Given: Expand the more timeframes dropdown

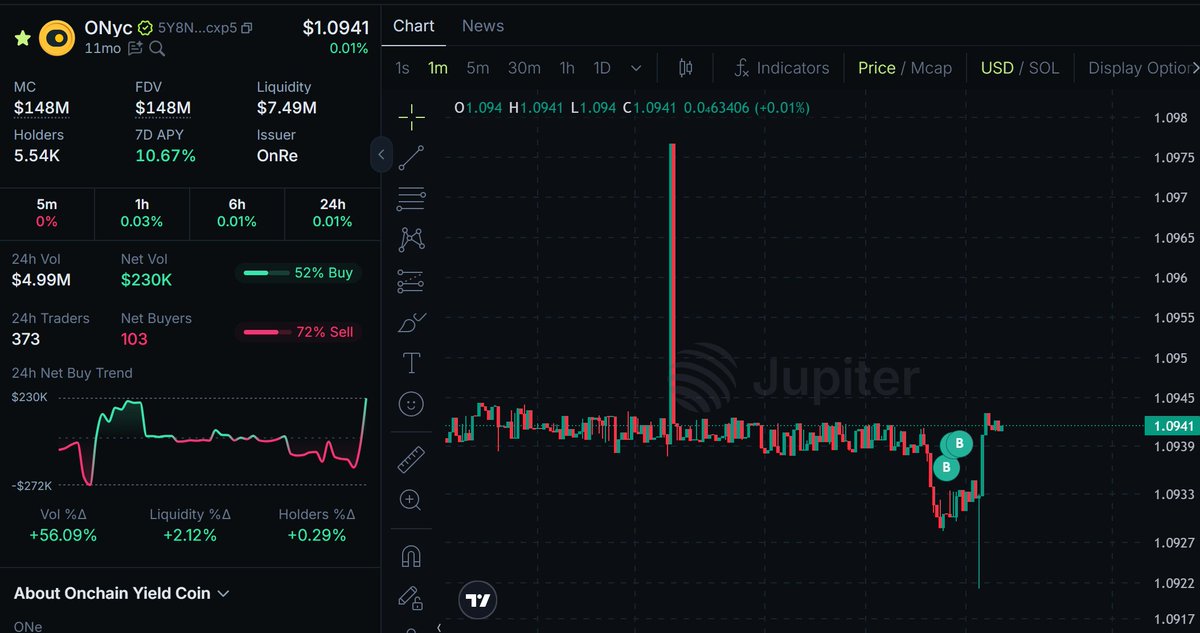Looking at the screenshot, I should (x=636, y=68).
